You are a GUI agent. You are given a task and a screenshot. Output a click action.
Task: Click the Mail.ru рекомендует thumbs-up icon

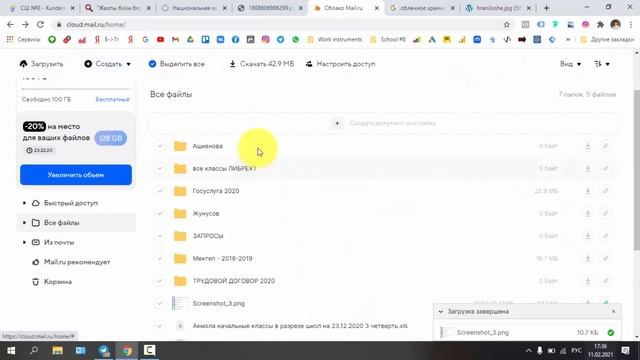[x=36, y=262]
